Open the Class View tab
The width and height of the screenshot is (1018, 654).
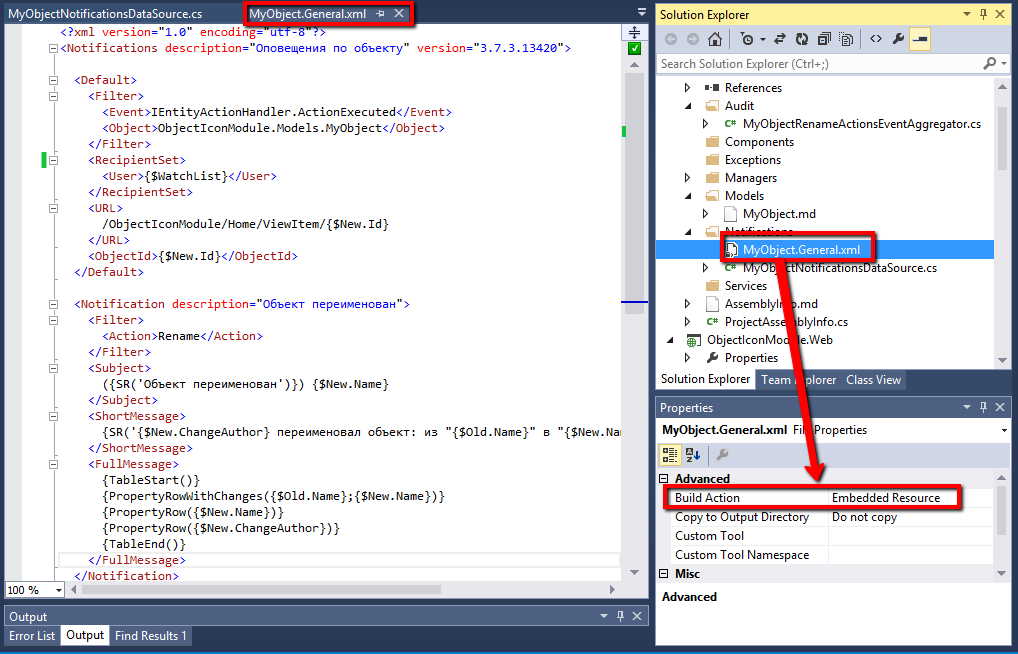tap(873, 380)
